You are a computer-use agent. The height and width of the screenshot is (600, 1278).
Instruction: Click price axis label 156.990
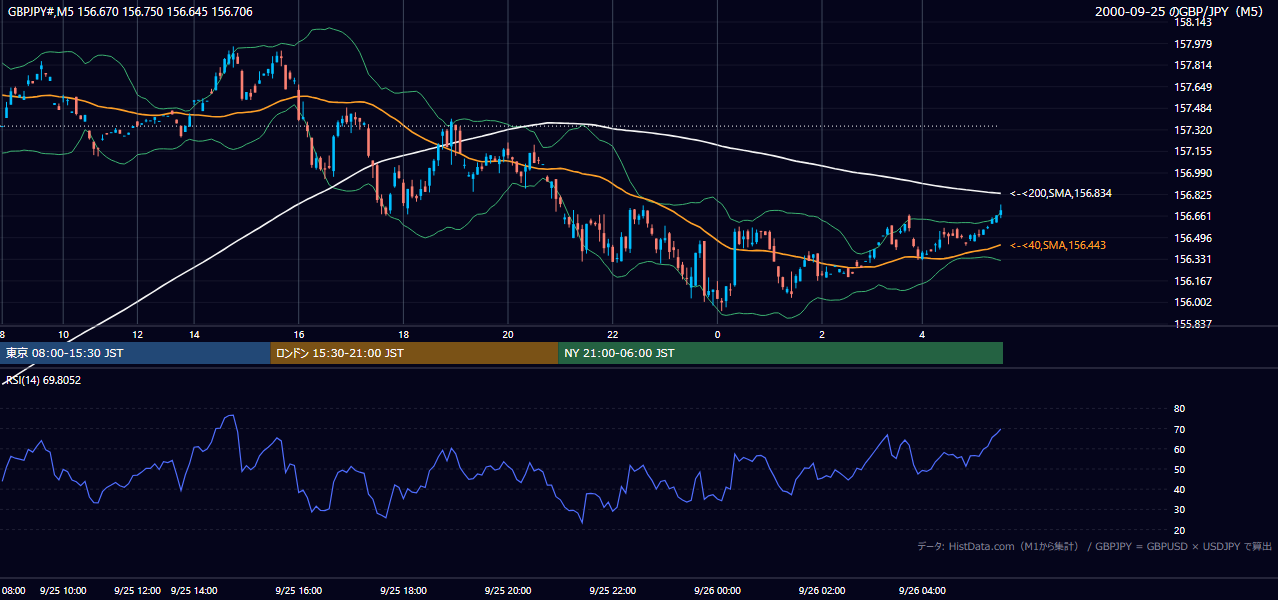(x=1192, y=173)
